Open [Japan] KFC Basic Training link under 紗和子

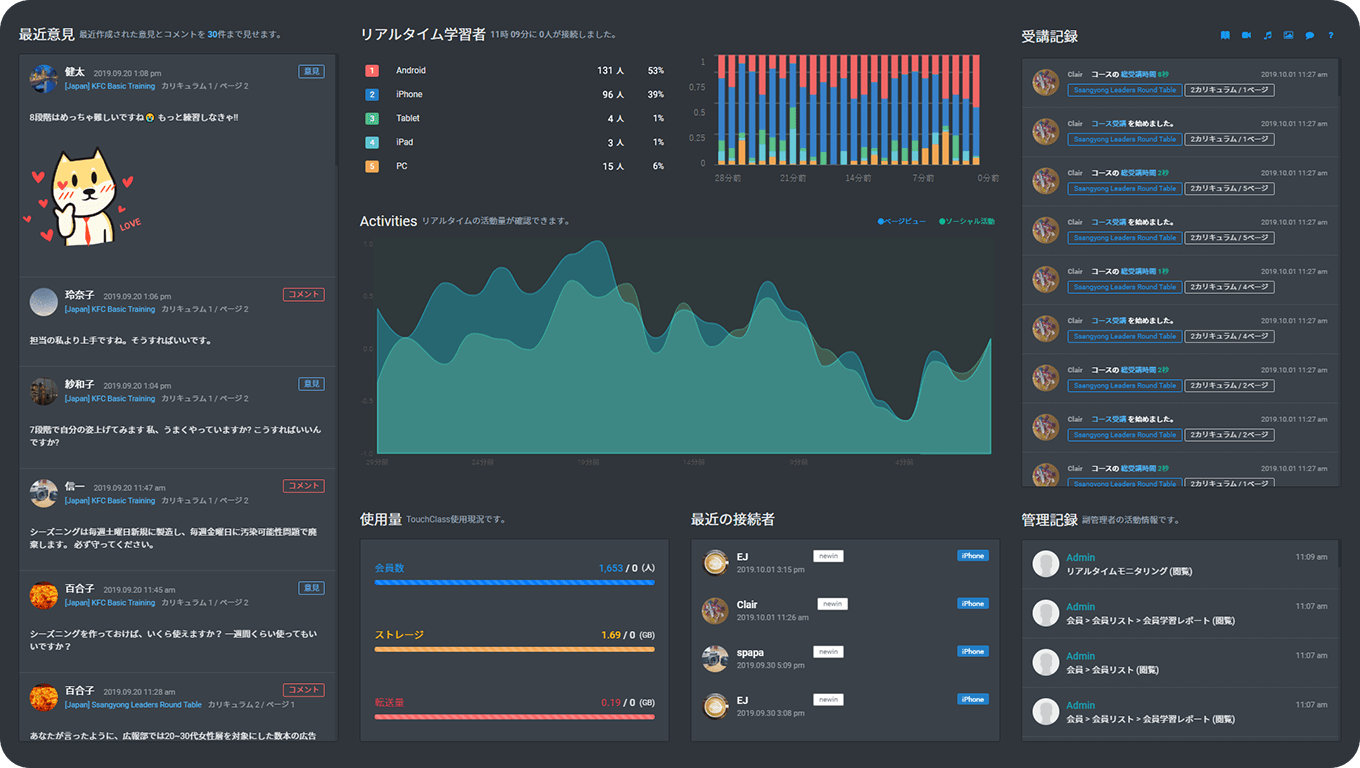110,399
